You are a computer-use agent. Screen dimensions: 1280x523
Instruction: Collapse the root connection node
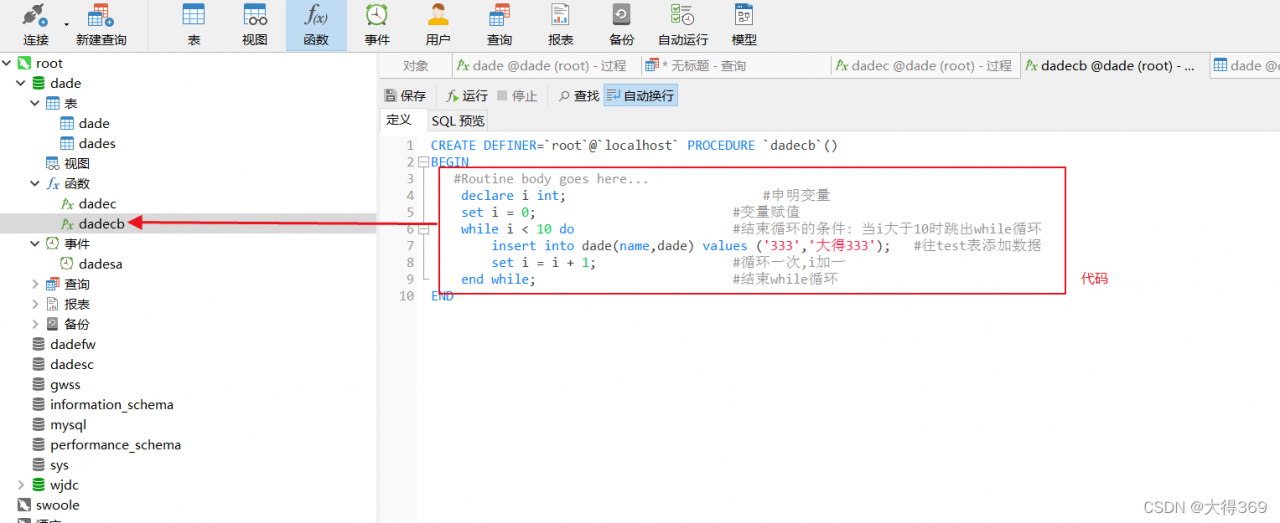pos(7,63)
